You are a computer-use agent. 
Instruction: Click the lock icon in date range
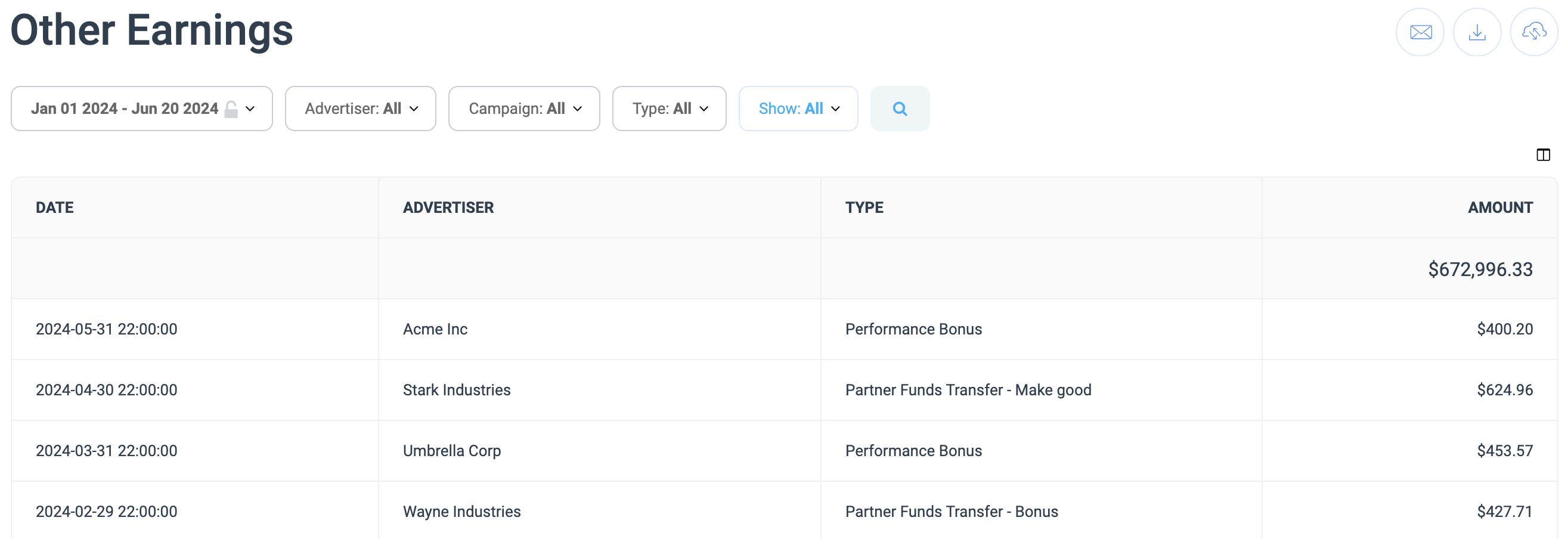pos(231,109)
